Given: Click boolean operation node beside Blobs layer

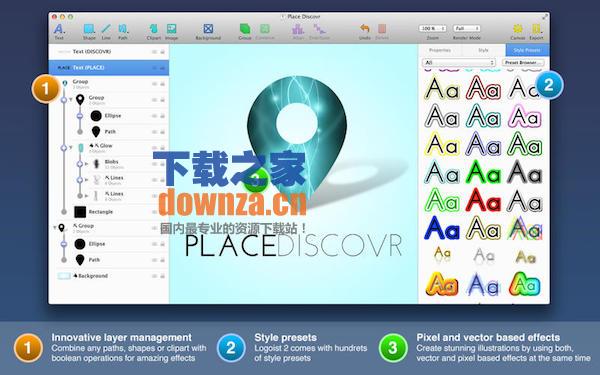Looking at the screenshot, I should [80, 164].
